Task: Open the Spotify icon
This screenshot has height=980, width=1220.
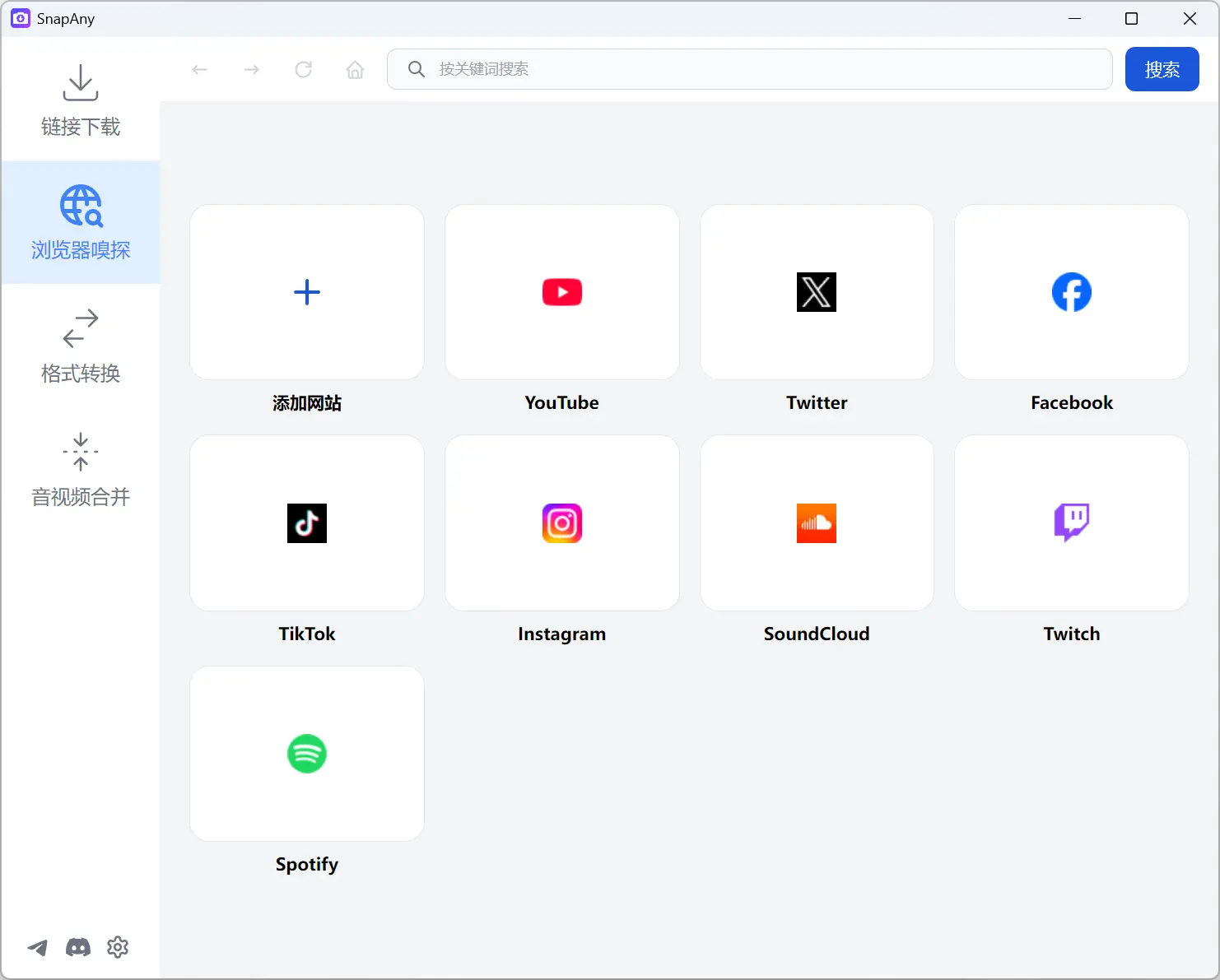Action: [x=307, y=754]
